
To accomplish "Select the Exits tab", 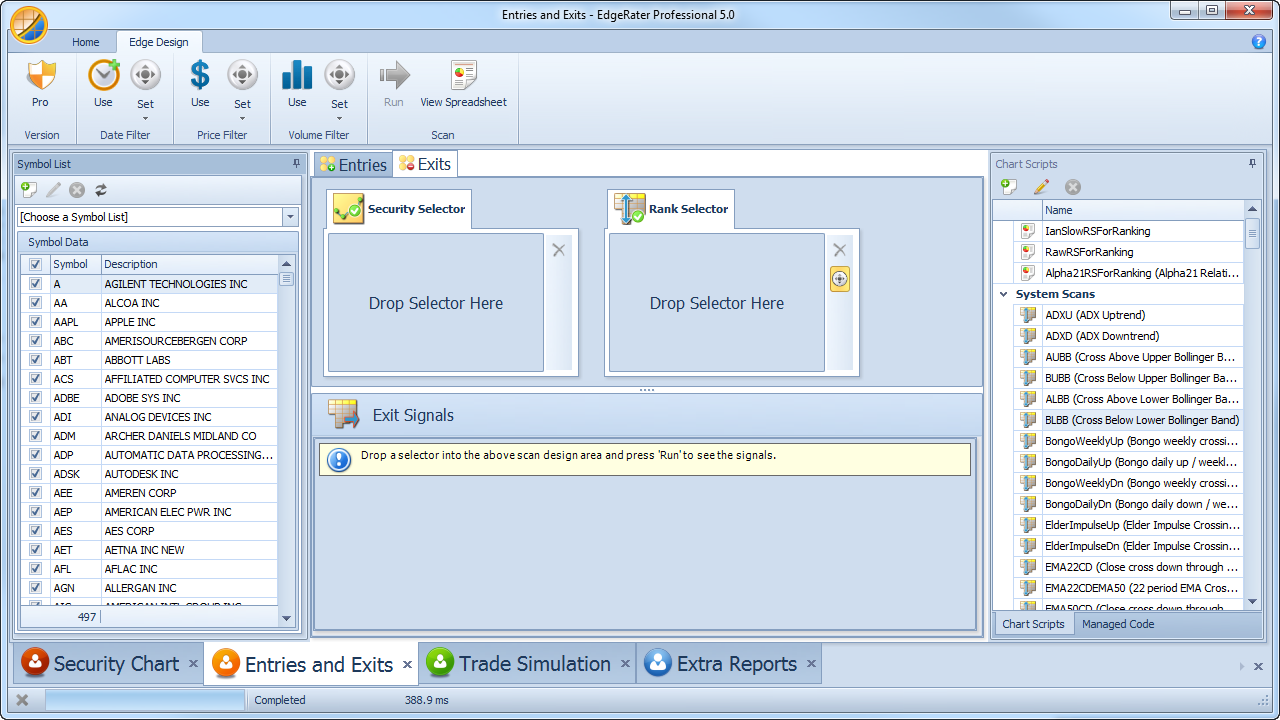I will coord(425,164).
